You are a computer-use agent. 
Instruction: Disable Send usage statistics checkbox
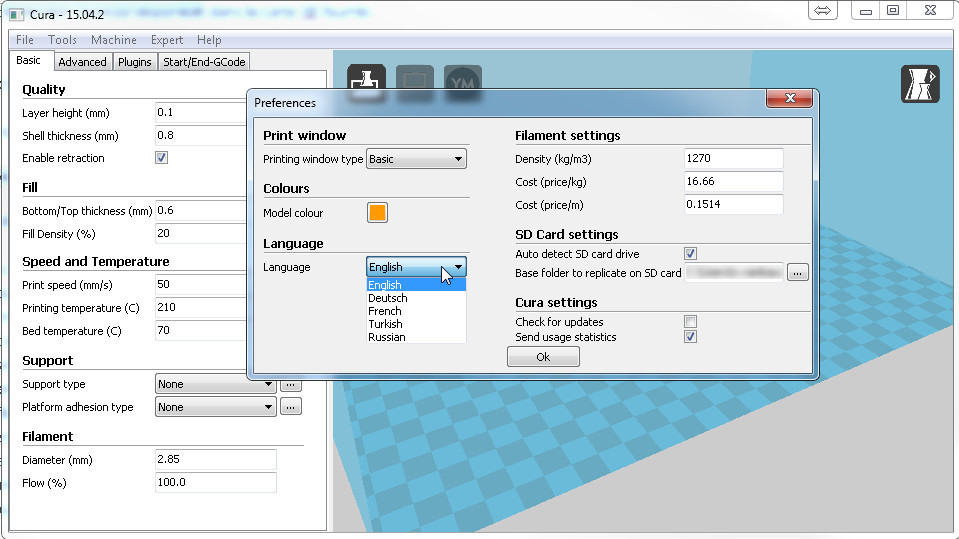point(691,336)
